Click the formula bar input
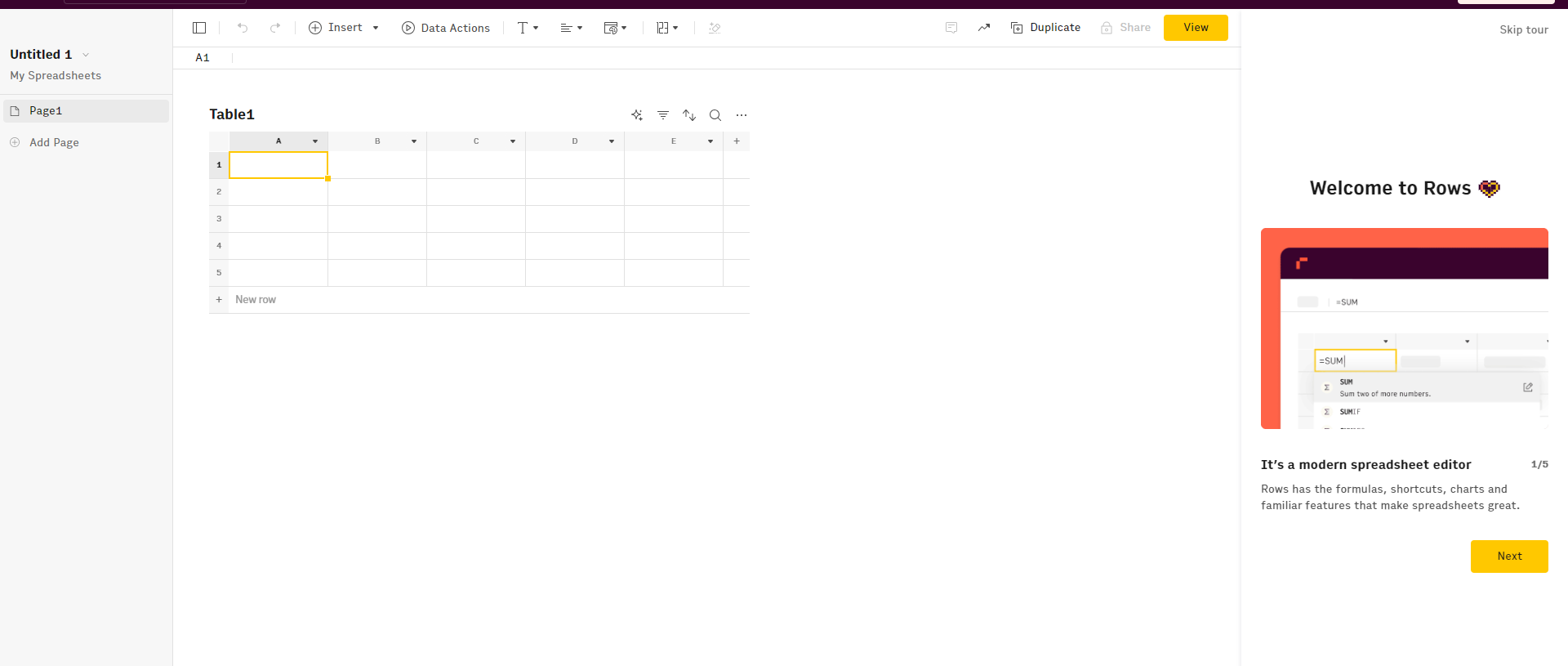The height and width of the screenshot is (666, 1568). click(735, 58)
